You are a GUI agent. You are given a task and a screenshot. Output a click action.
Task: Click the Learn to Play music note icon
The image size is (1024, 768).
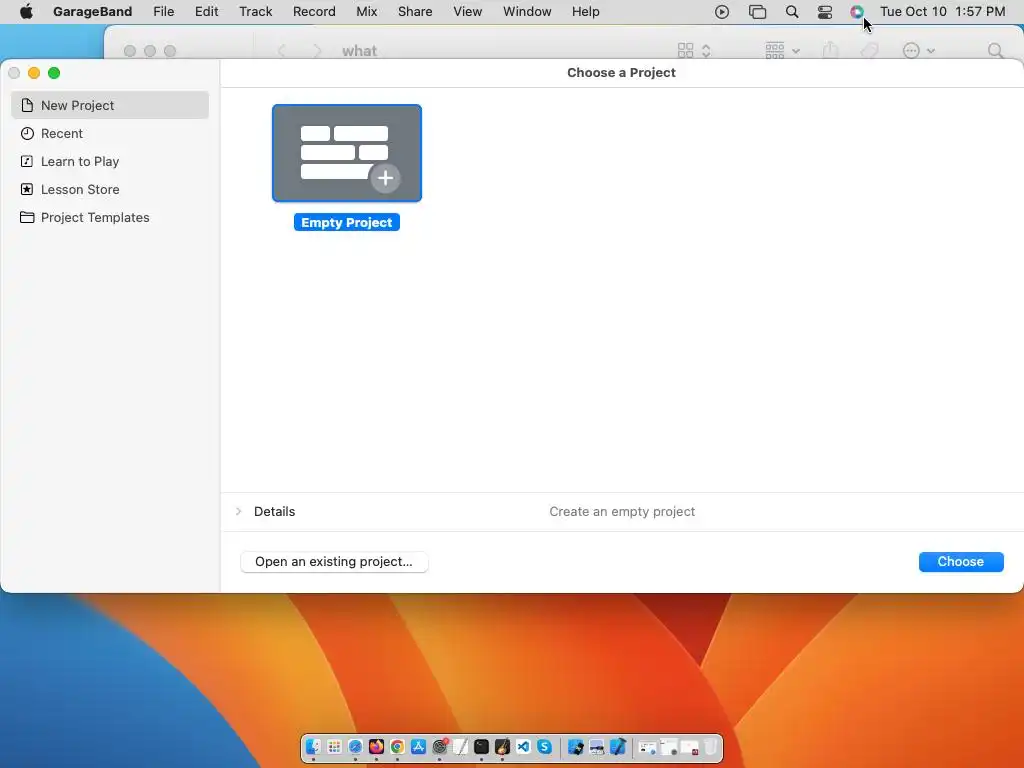27,161
